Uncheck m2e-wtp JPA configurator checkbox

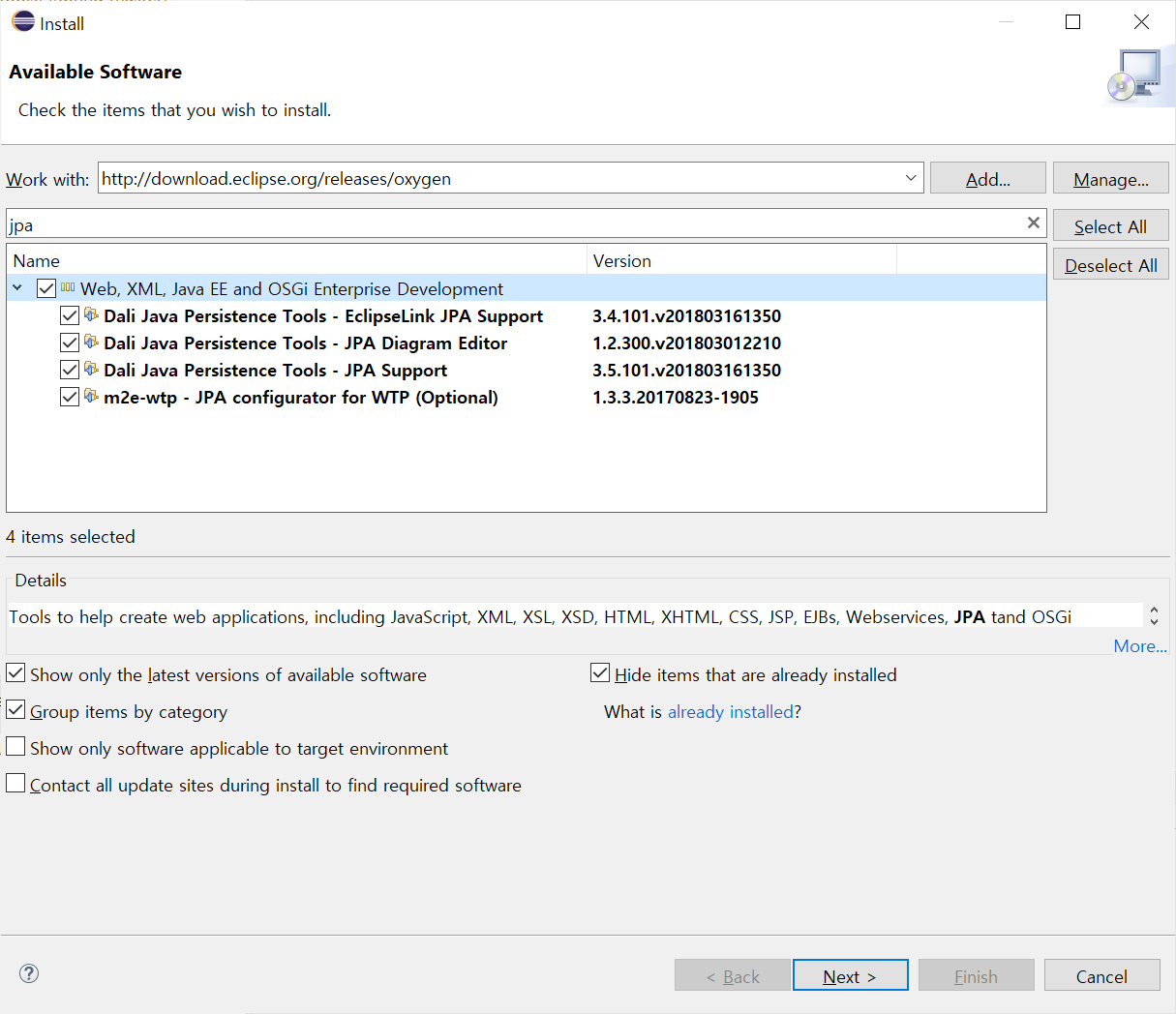click(70, 397)
